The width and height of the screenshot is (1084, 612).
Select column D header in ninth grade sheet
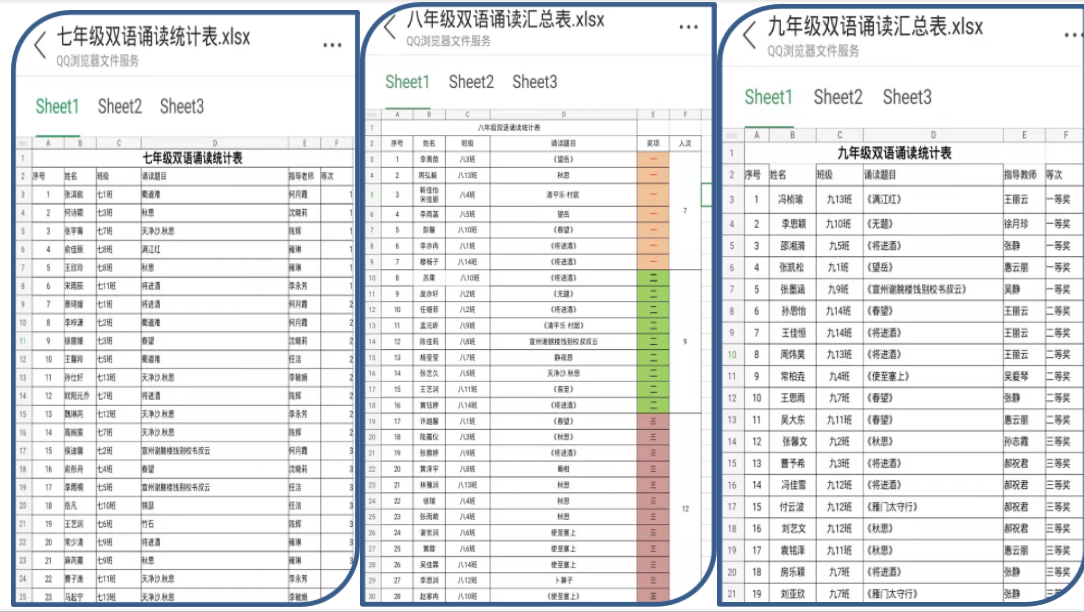point(932,135)
